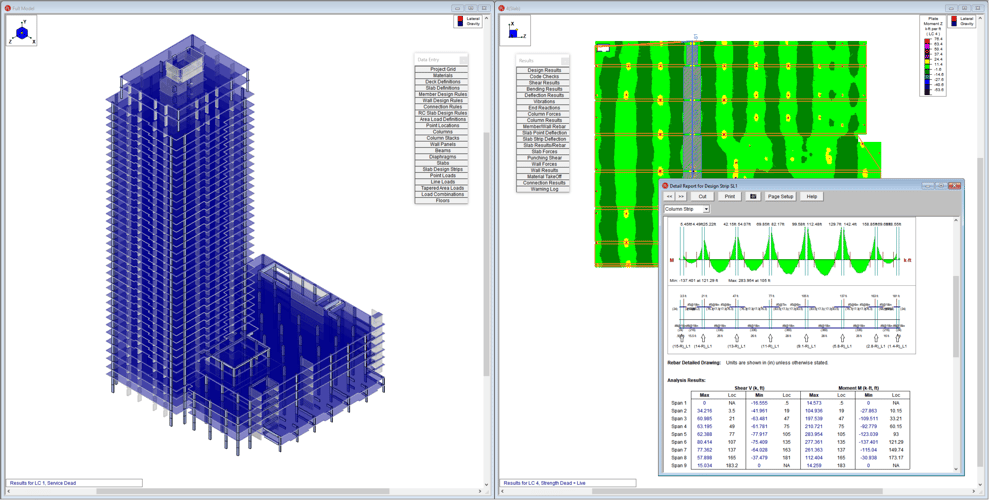Viewport: 989px width, 500px height.
Task: Click blue Gravity swatch in Full Model legend
Action: (459, 23)
